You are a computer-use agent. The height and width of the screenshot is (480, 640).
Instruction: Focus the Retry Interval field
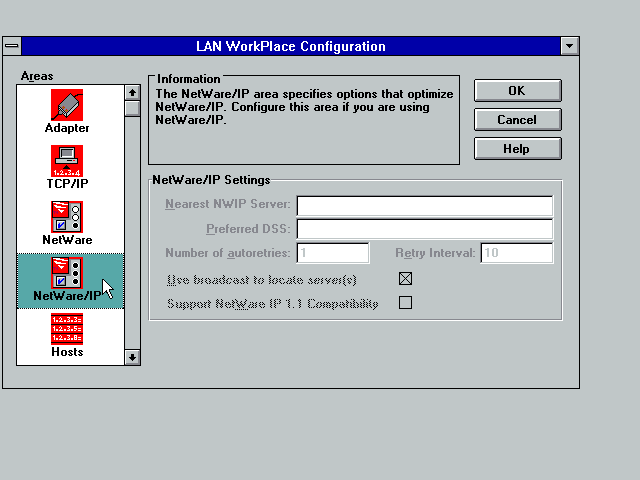pos(517,253)
